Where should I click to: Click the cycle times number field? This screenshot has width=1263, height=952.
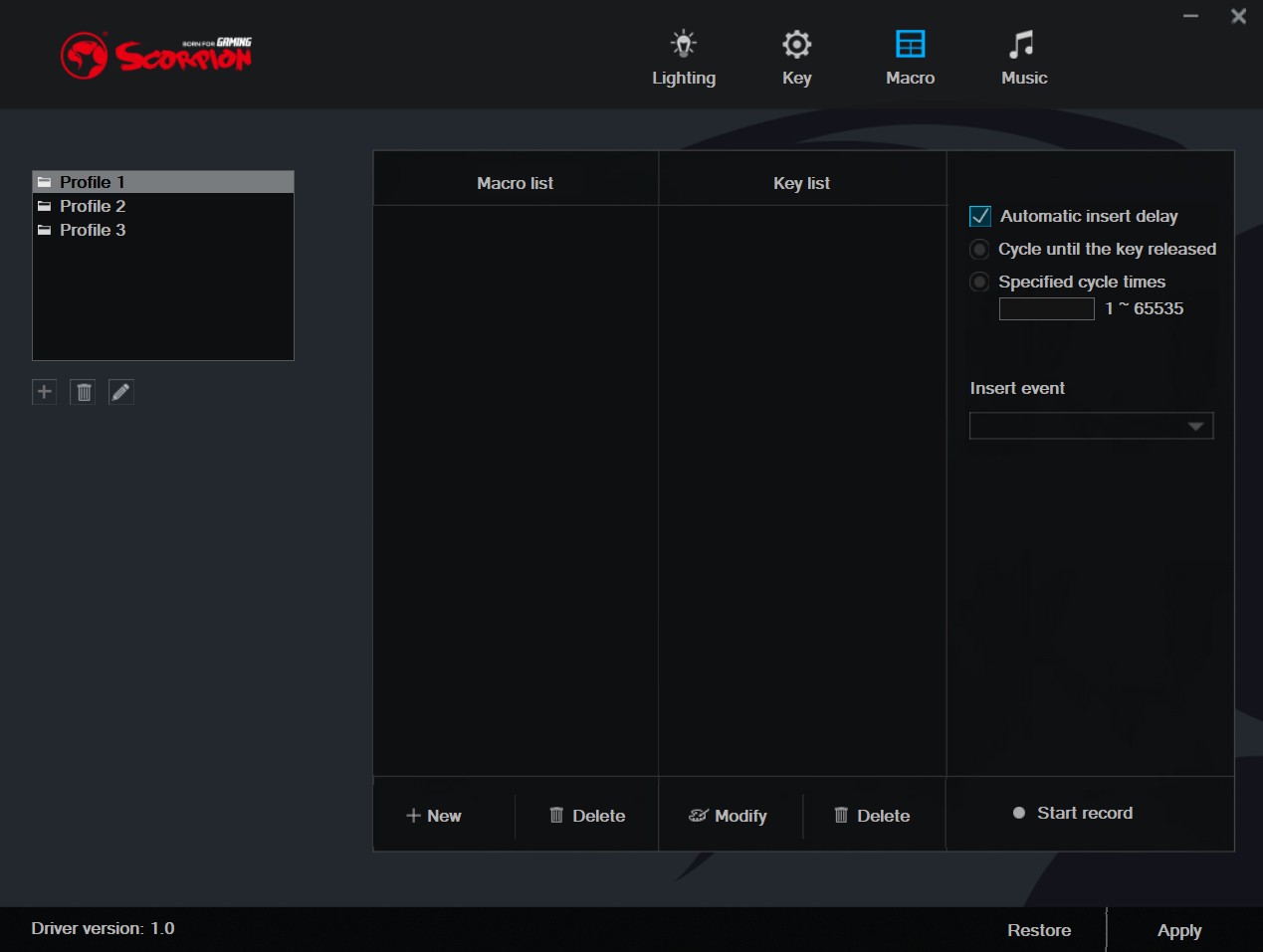[x=1046, y=309]
